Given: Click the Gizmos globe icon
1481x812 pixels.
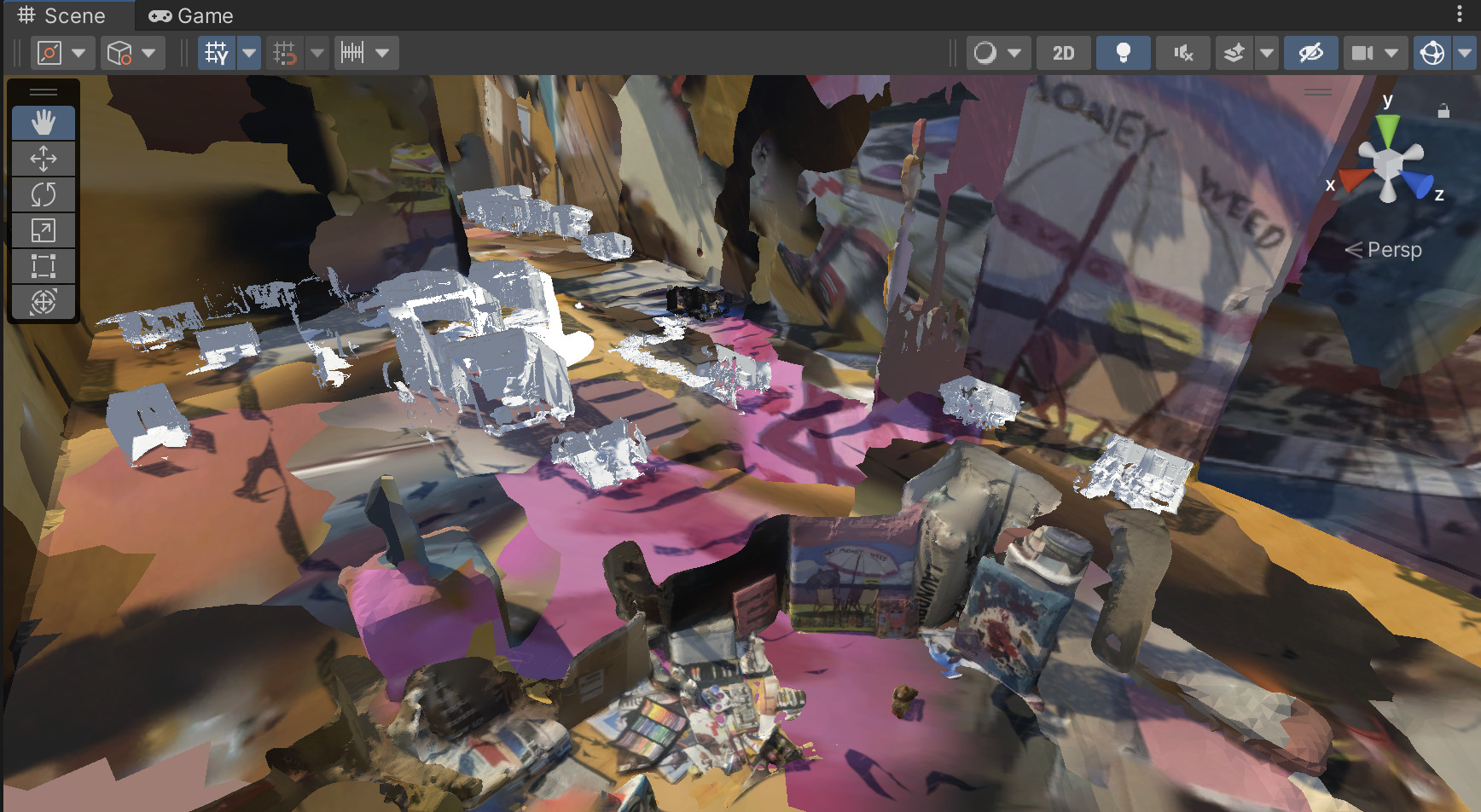Looking at the screenshot, I should point(1432,53).
